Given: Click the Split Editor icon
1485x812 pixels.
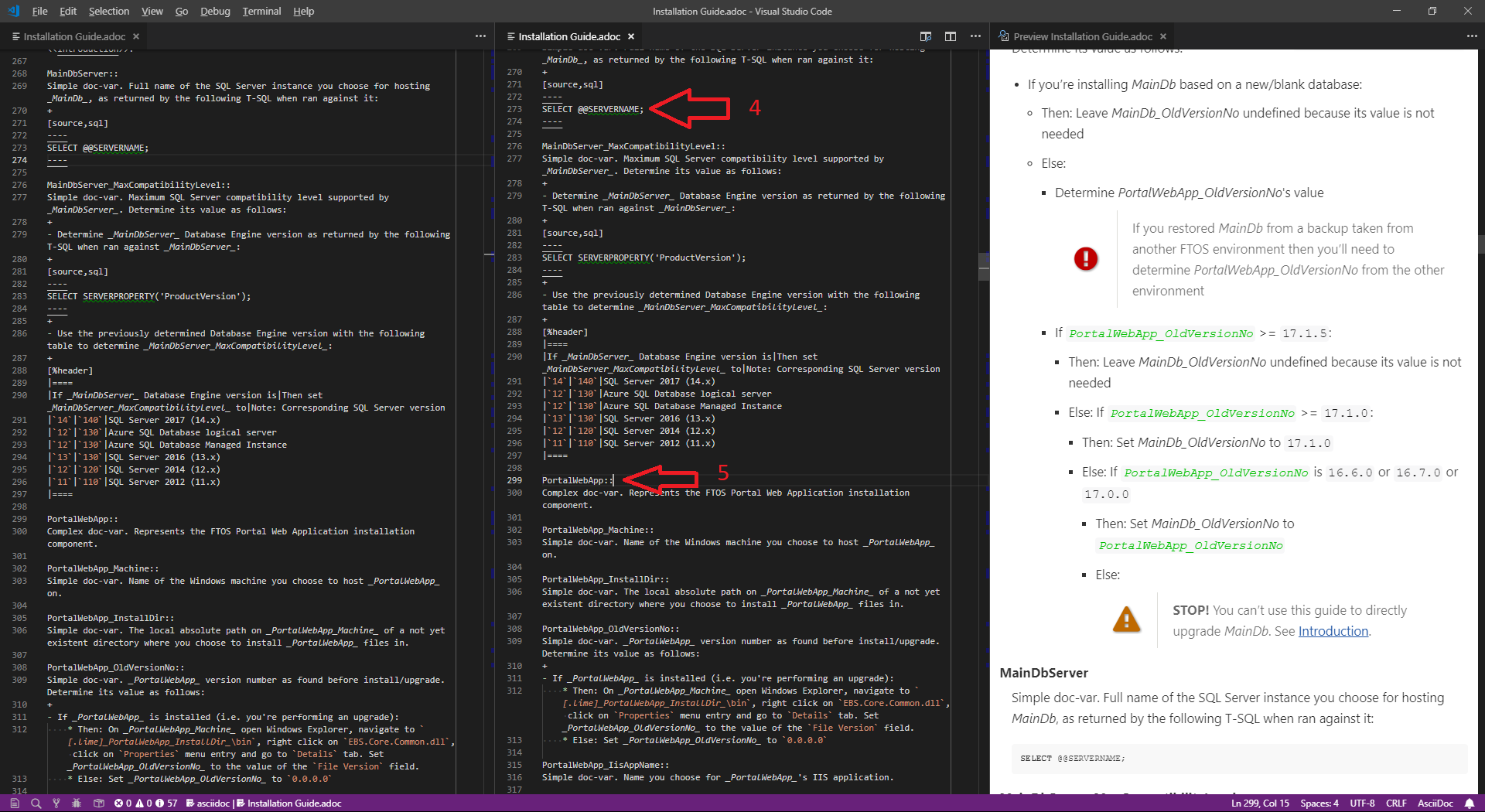Looking at the screenshot, I should tap(950, 36).
